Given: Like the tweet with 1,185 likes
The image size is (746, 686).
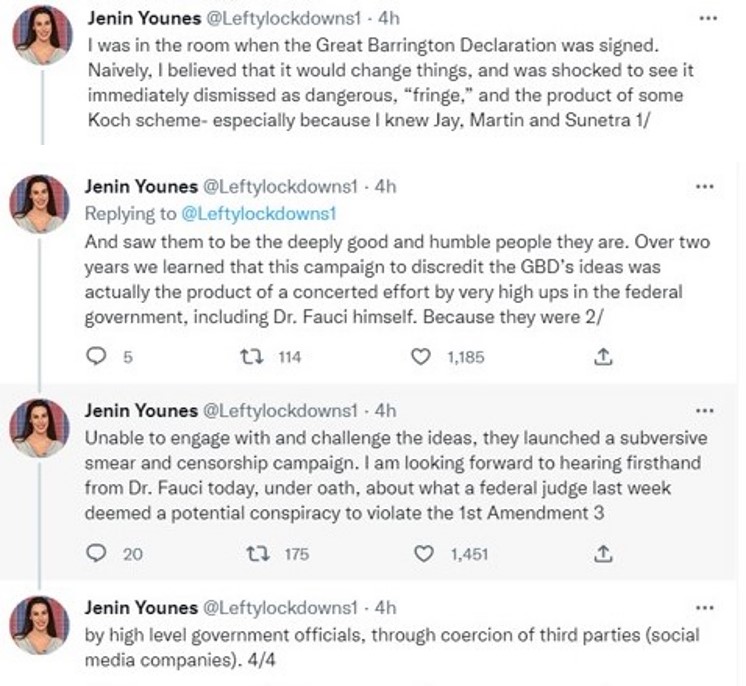Looking at the screenshot, I should pos(421,355).
